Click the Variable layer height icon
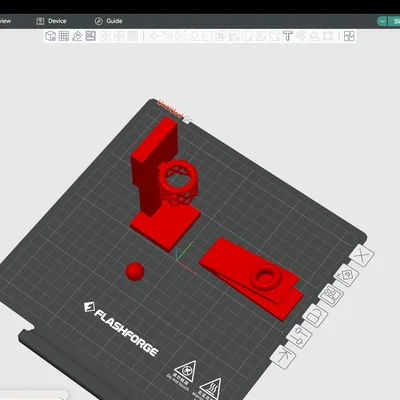This screenshot has width=400, height=400. click(x=132, y=36)
